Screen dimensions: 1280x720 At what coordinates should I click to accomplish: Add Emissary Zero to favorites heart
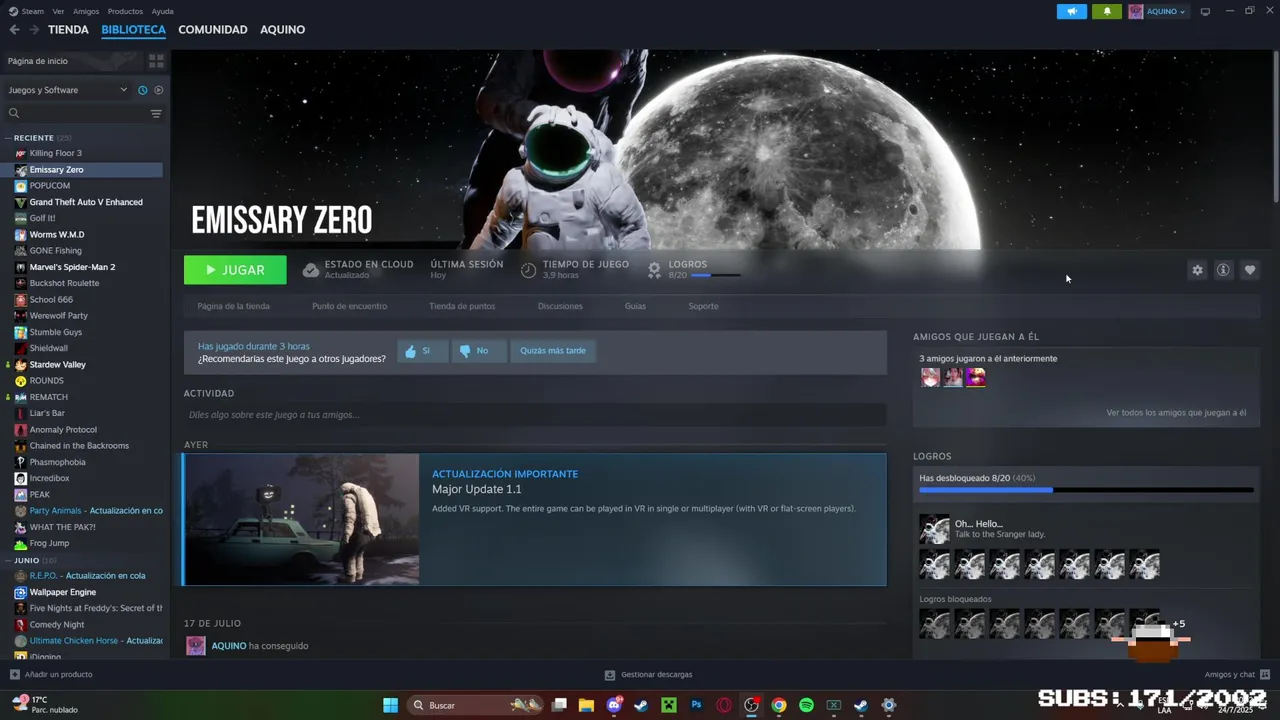pyautogui.click(x=1250, y=270)
